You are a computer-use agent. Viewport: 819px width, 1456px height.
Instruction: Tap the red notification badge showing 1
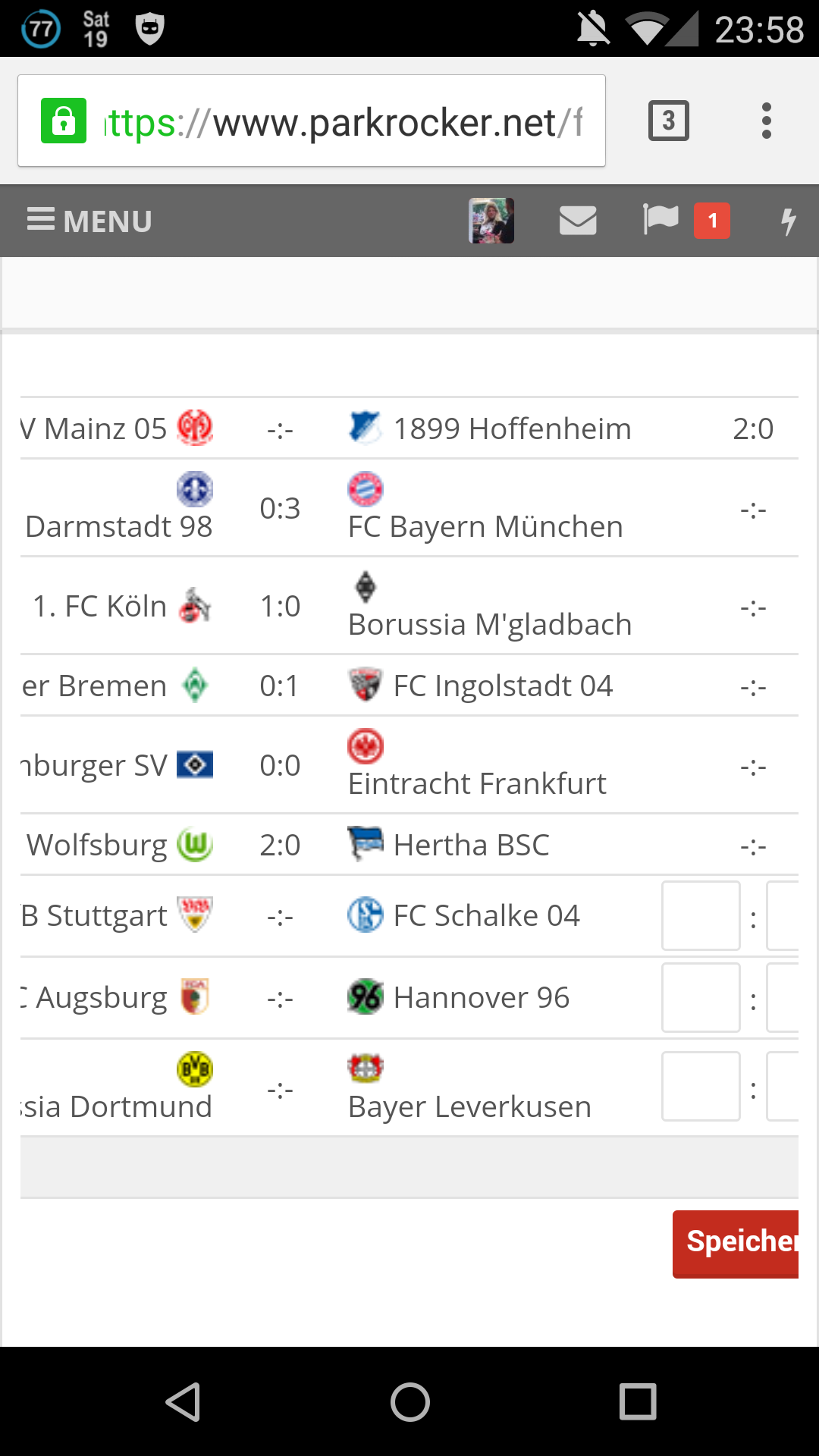(712, 221)
